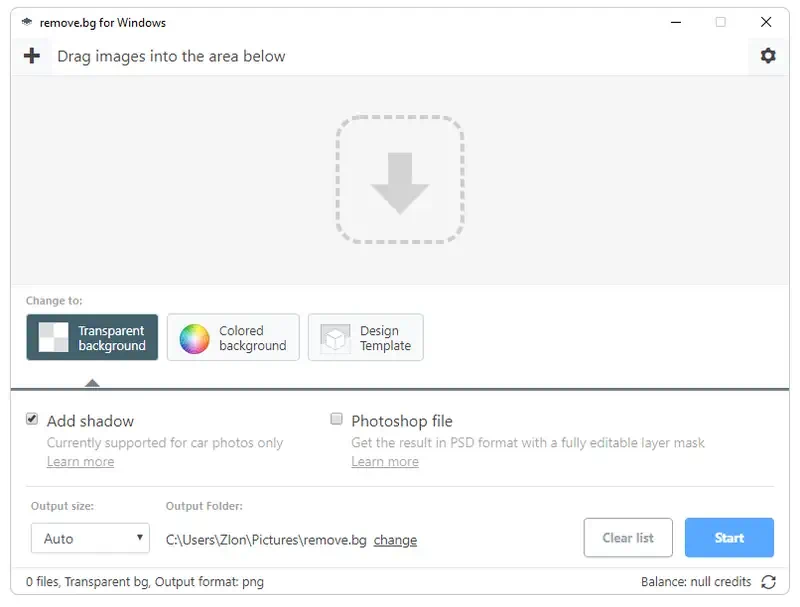The height and width of the screenshot is (607, 800).
Task: Click change link for output folder
Action: (395, 540)
